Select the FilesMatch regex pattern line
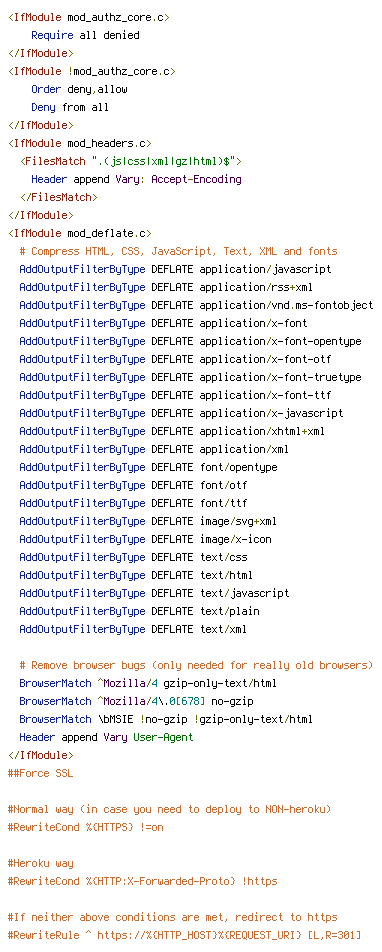Image resolution: width=382 pixels, height=952 pixels. [131, 162]
